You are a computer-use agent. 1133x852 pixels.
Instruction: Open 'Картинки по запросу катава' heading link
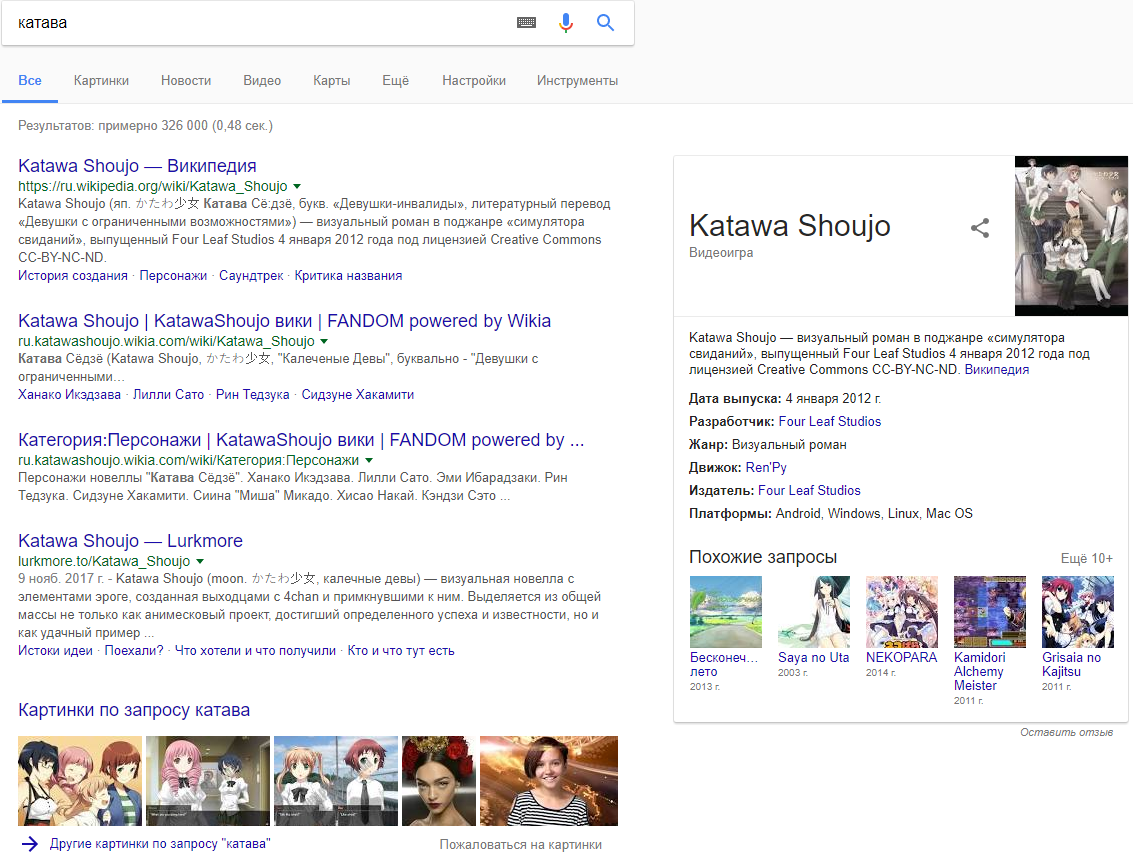coord(134,710)
